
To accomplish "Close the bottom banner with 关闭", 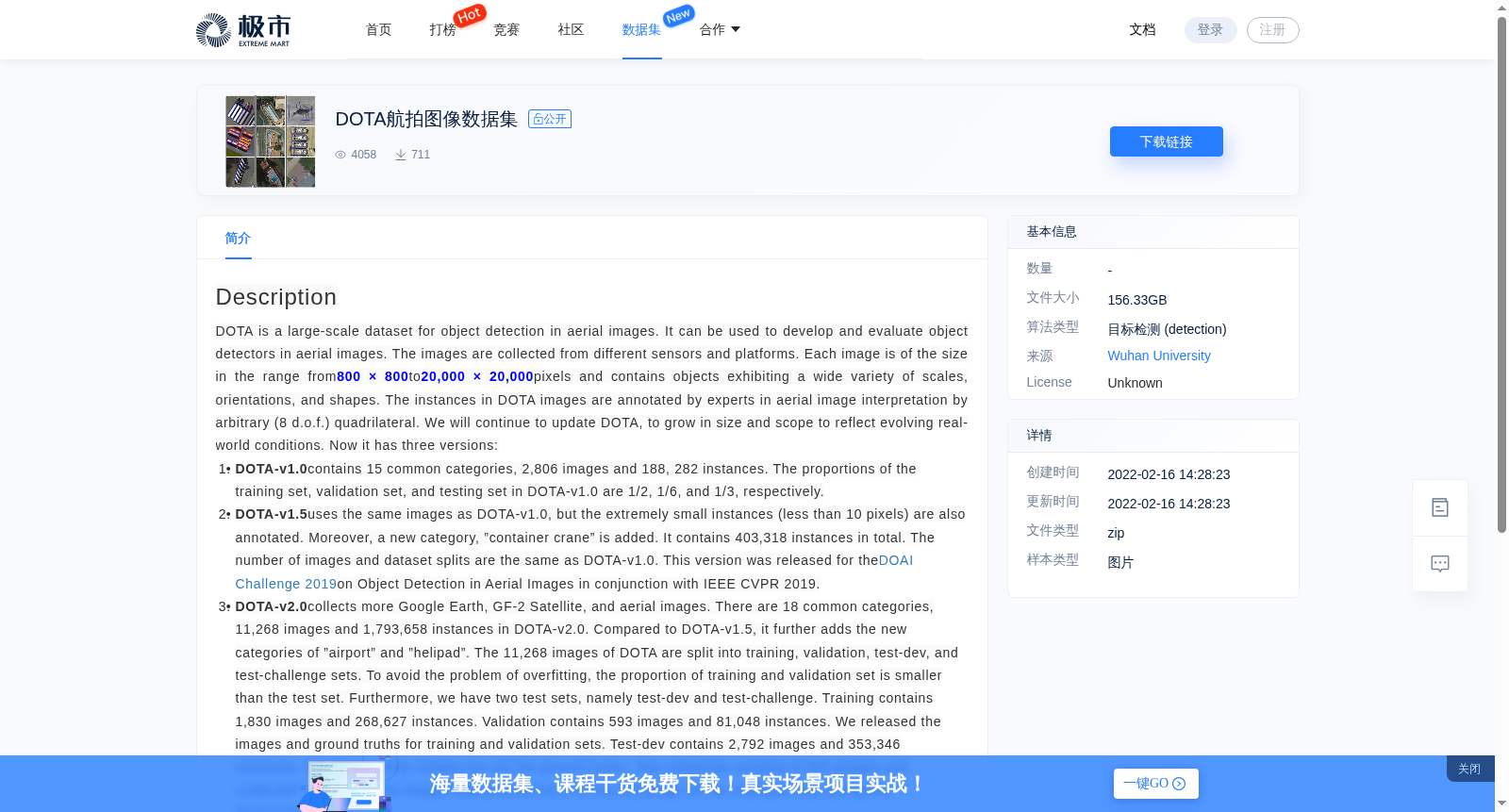I will pos(1469,769).
